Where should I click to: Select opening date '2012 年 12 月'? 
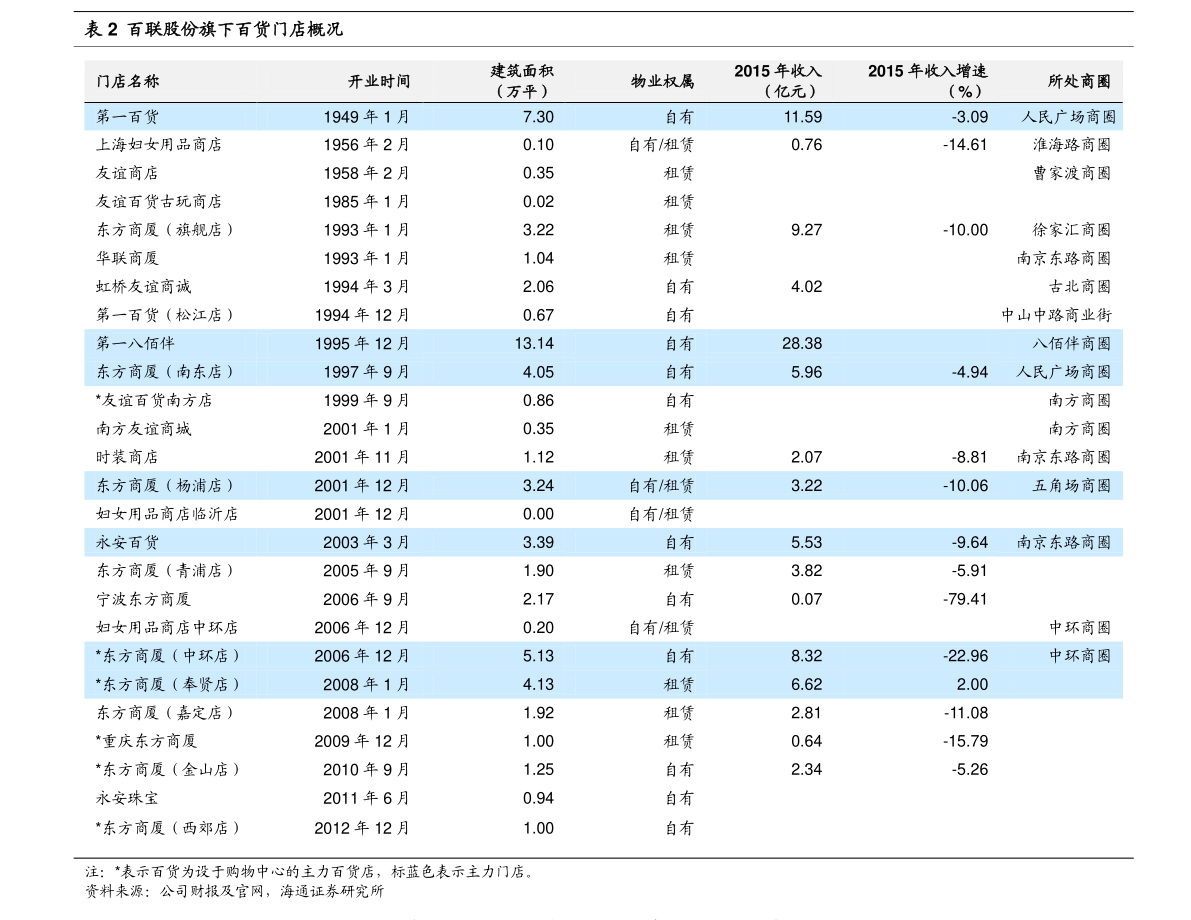click(362, 828)
